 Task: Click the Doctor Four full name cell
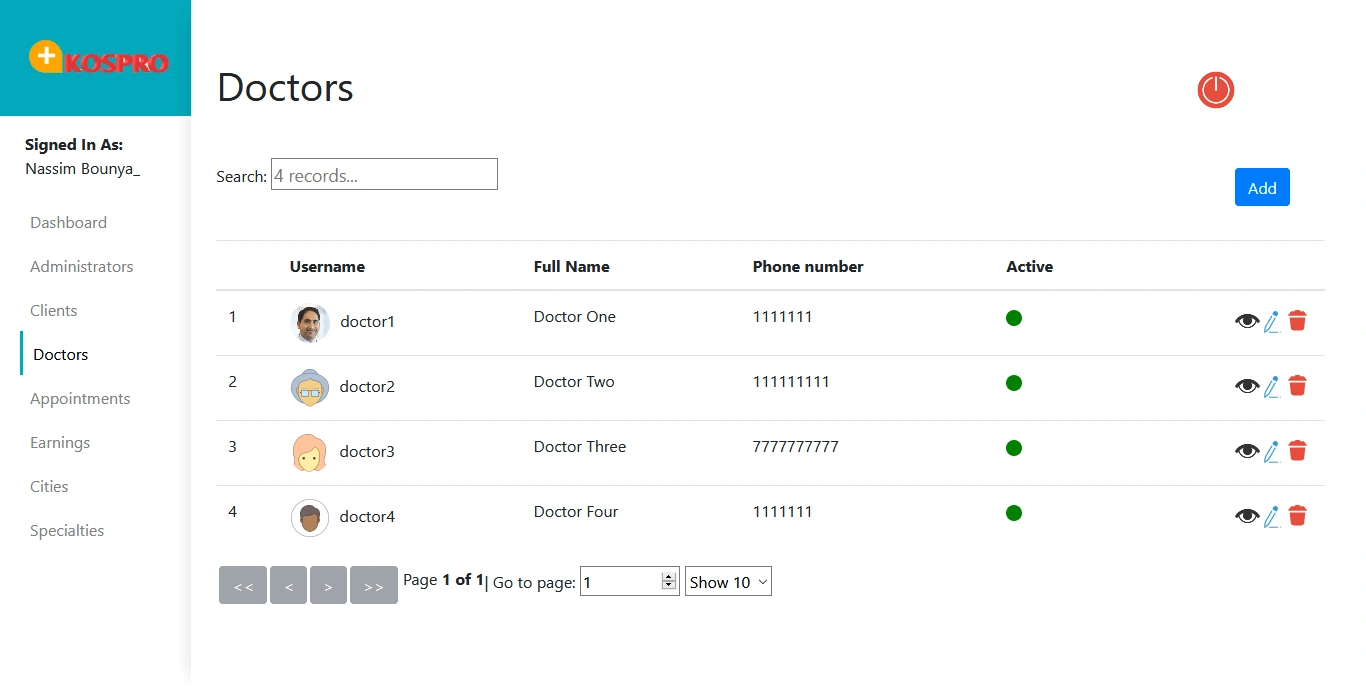[576, 512]
